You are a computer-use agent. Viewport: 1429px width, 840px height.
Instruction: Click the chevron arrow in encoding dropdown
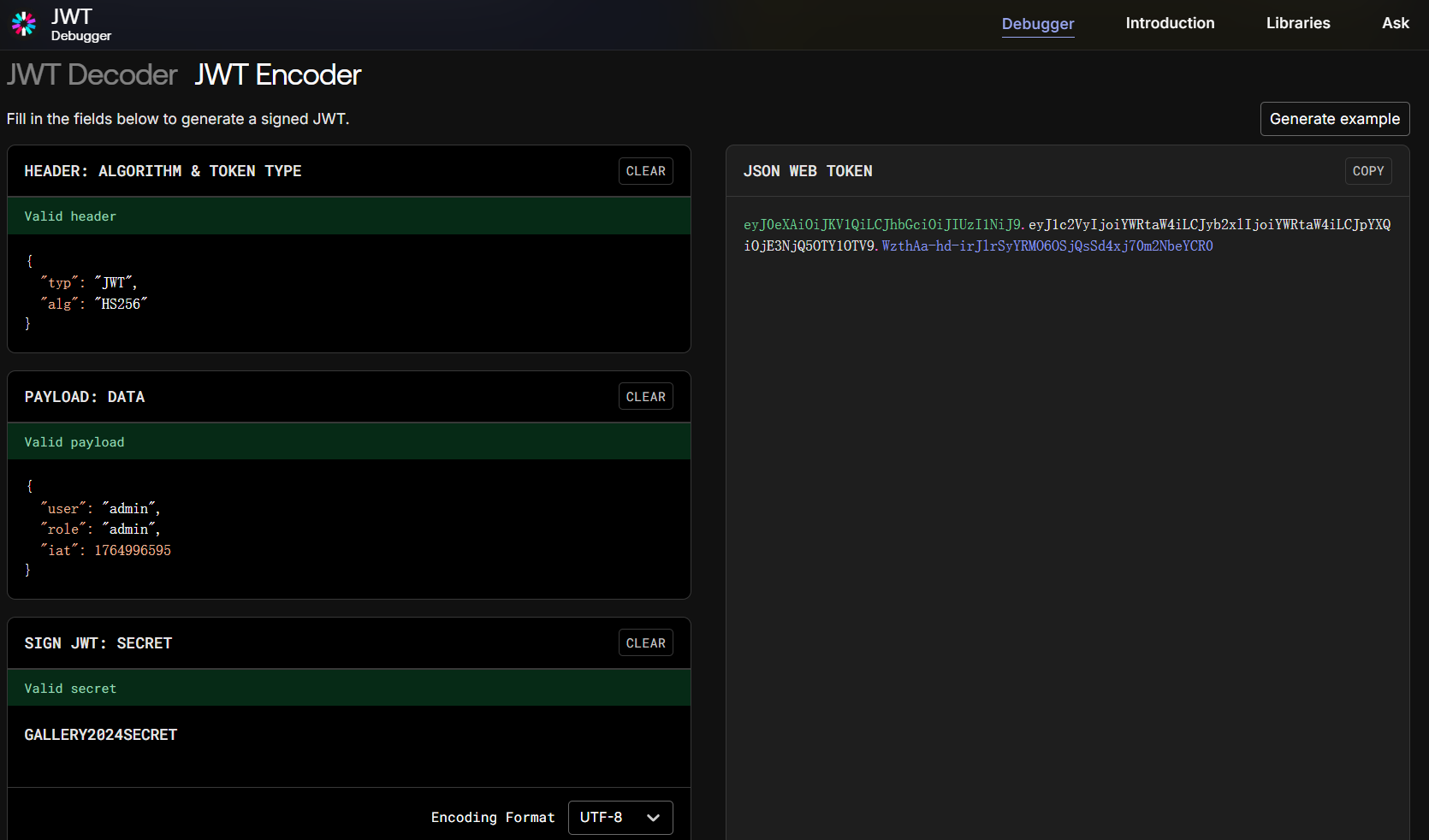[654, 818]
